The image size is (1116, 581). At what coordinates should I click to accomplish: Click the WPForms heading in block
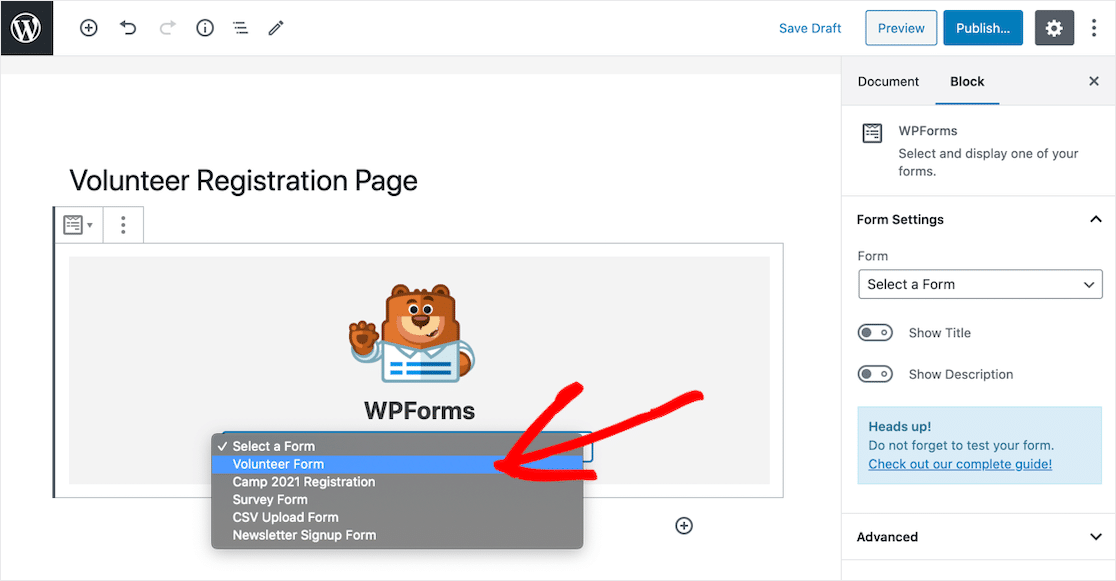click(x=419, y=411)
